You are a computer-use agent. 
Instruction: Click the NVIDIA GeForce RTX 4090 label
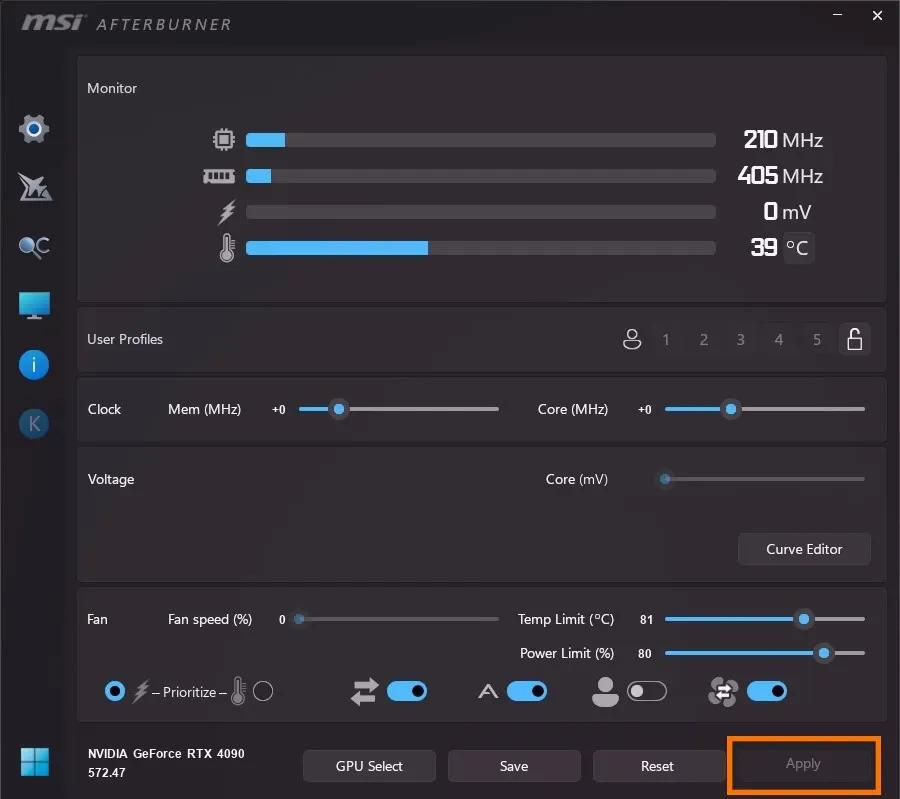point(166,753)
